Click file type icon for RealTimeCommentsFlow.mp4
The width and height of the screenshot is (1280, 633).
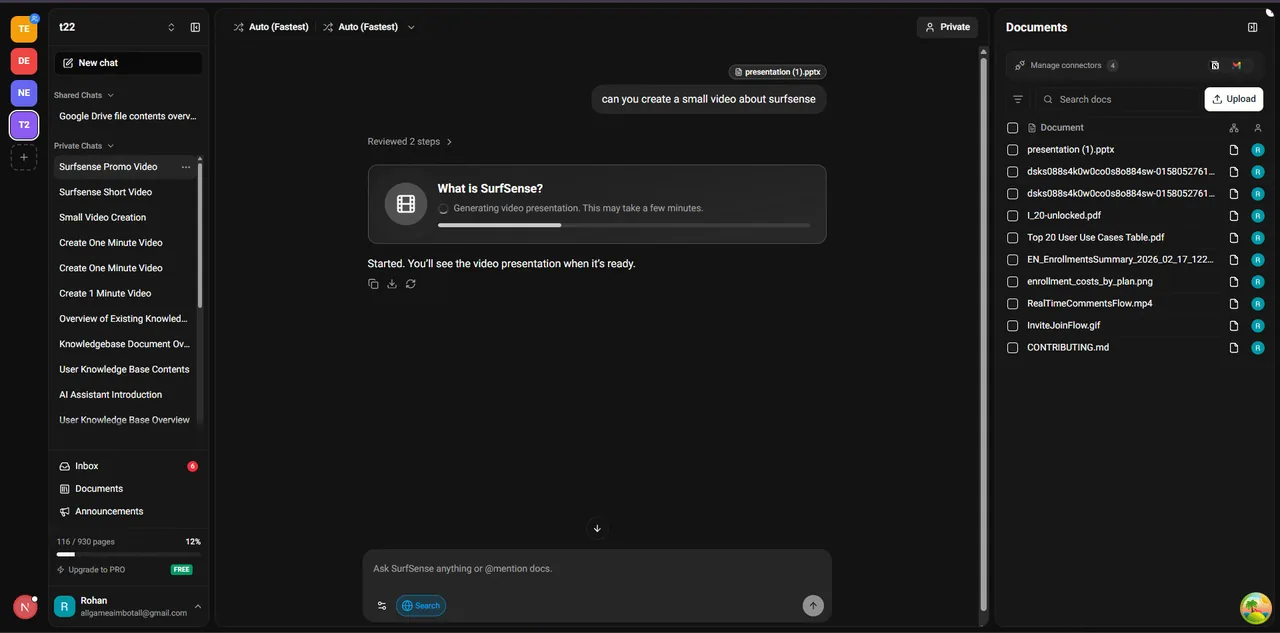(x=1234, y=304)
